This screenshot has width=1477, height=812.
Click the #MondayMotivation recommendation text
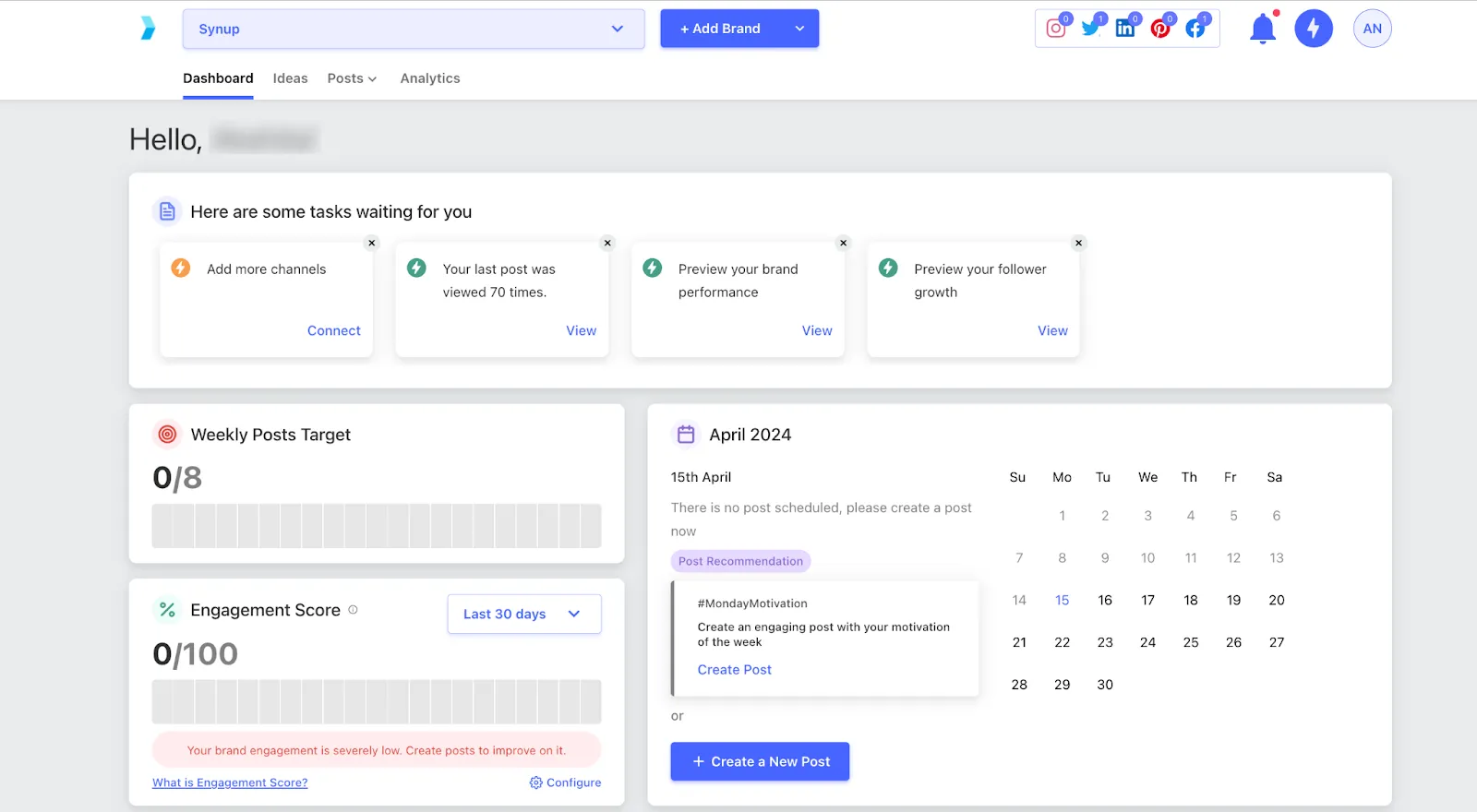(752, 603)
